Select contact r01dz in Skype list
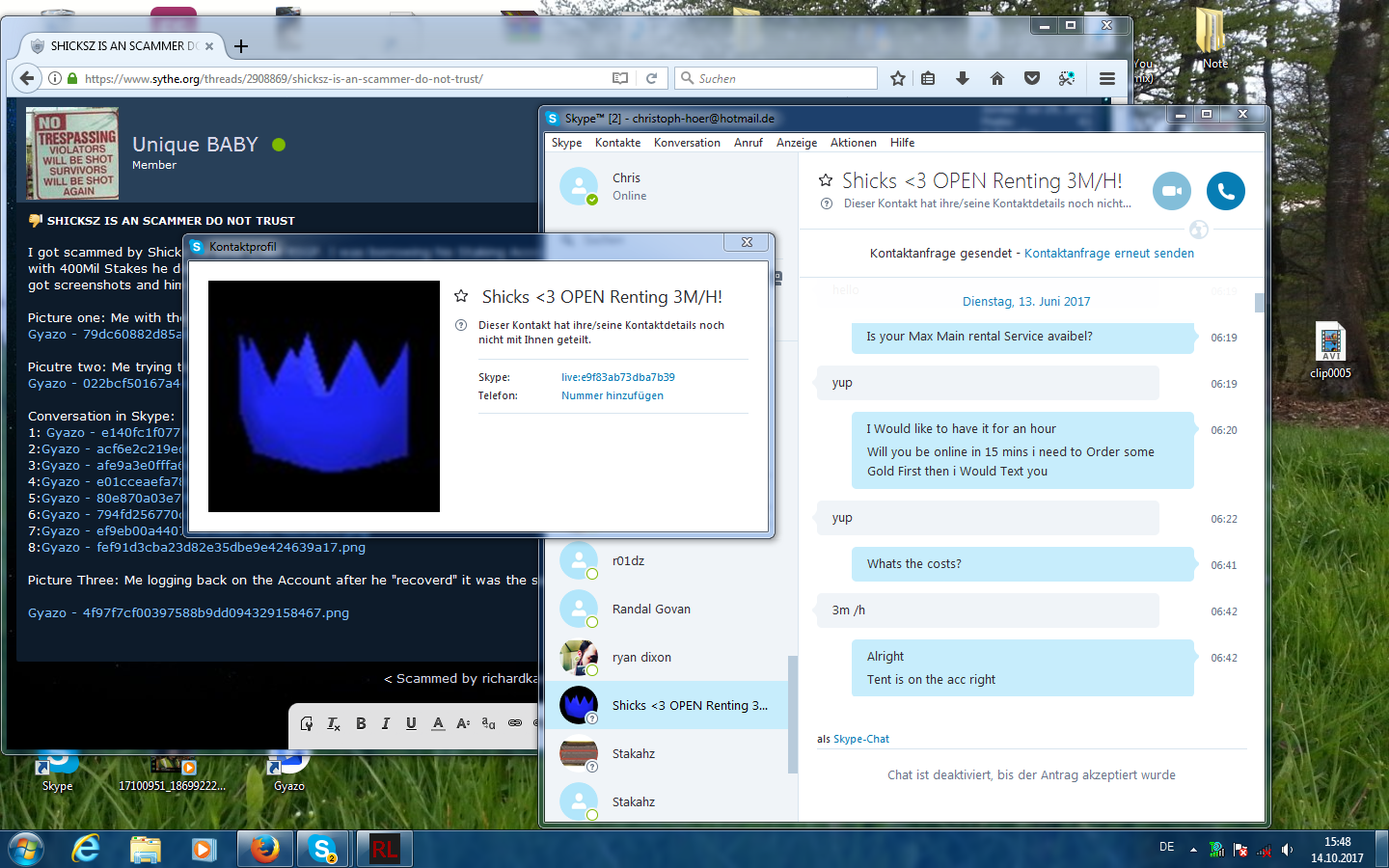This screenshot has width=1389, height=868. (670, 560)
